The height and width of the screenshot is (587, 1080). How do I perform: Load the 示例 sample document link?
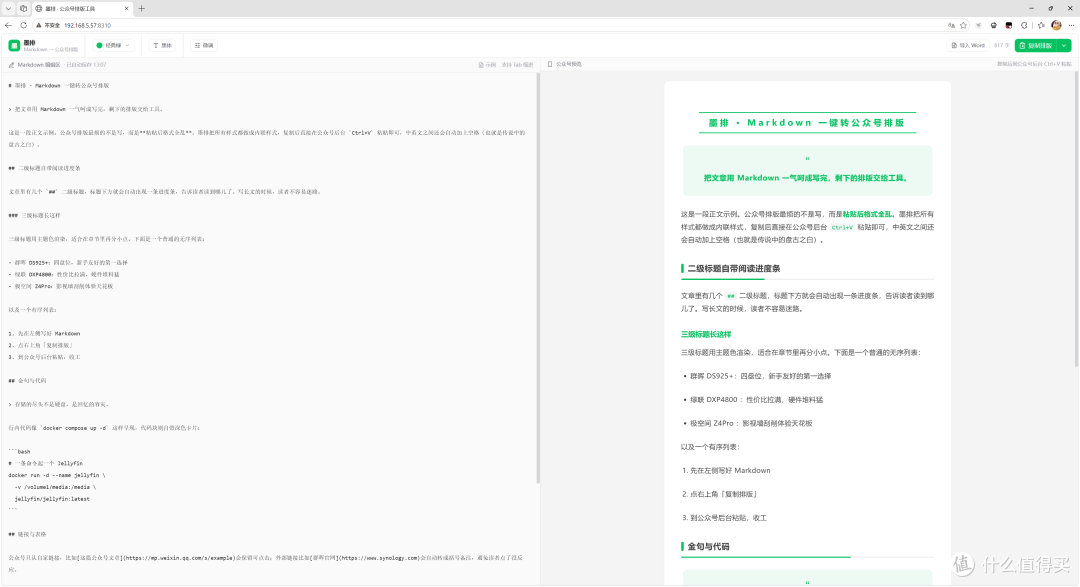(487, 65)
